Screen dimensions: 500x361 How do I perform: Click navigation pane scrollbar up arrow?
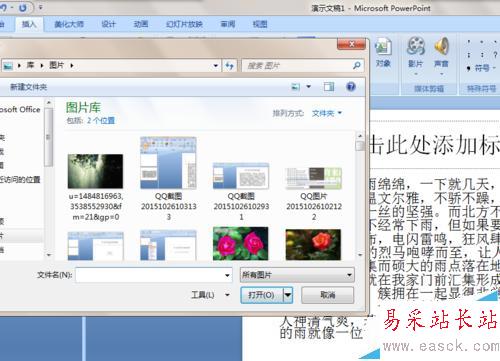point(49,103)
